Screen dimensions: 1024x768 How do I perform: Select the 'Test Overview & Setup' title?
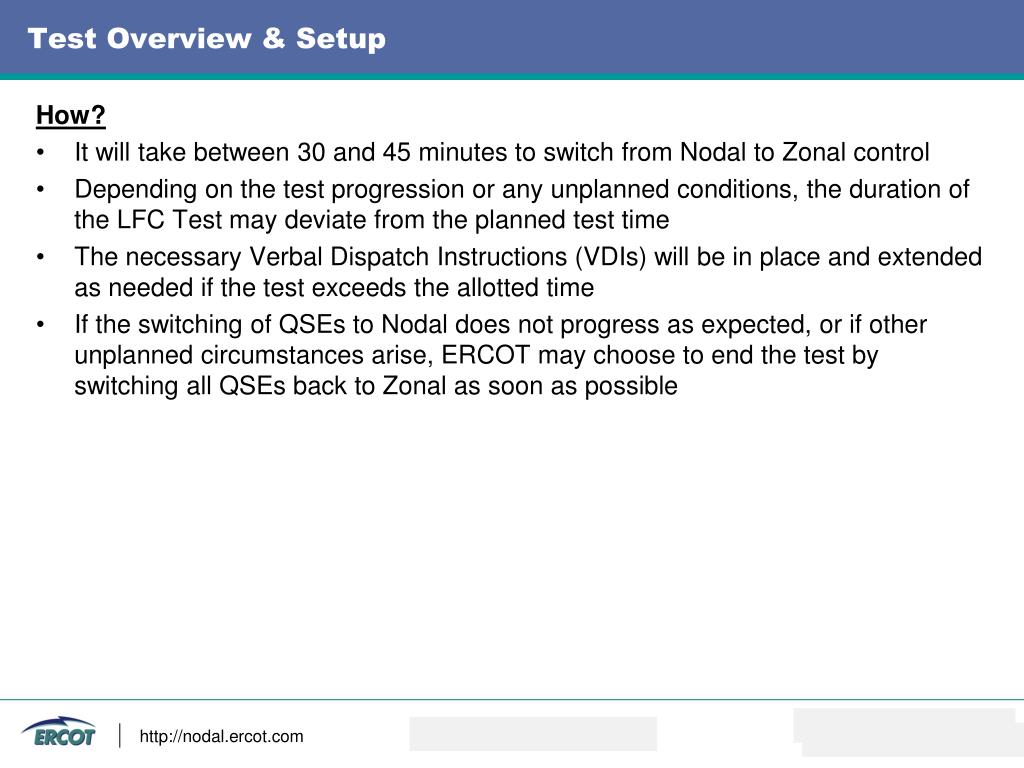point(206,39)
